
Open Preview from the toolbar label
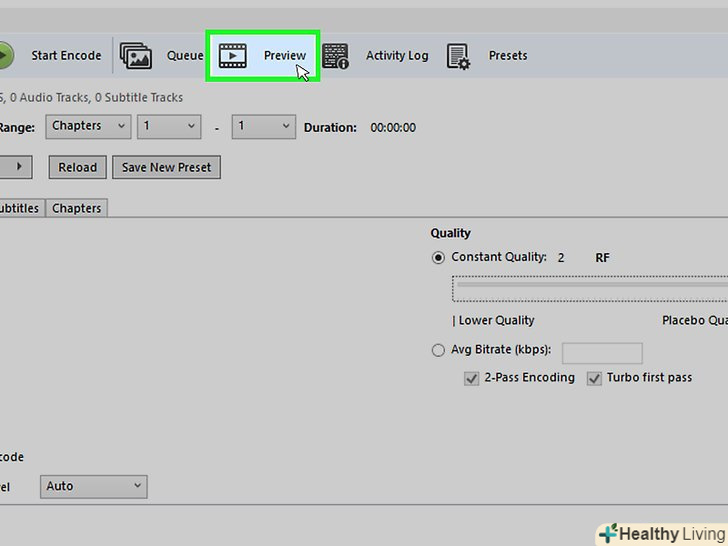click(x=285, y=55)
